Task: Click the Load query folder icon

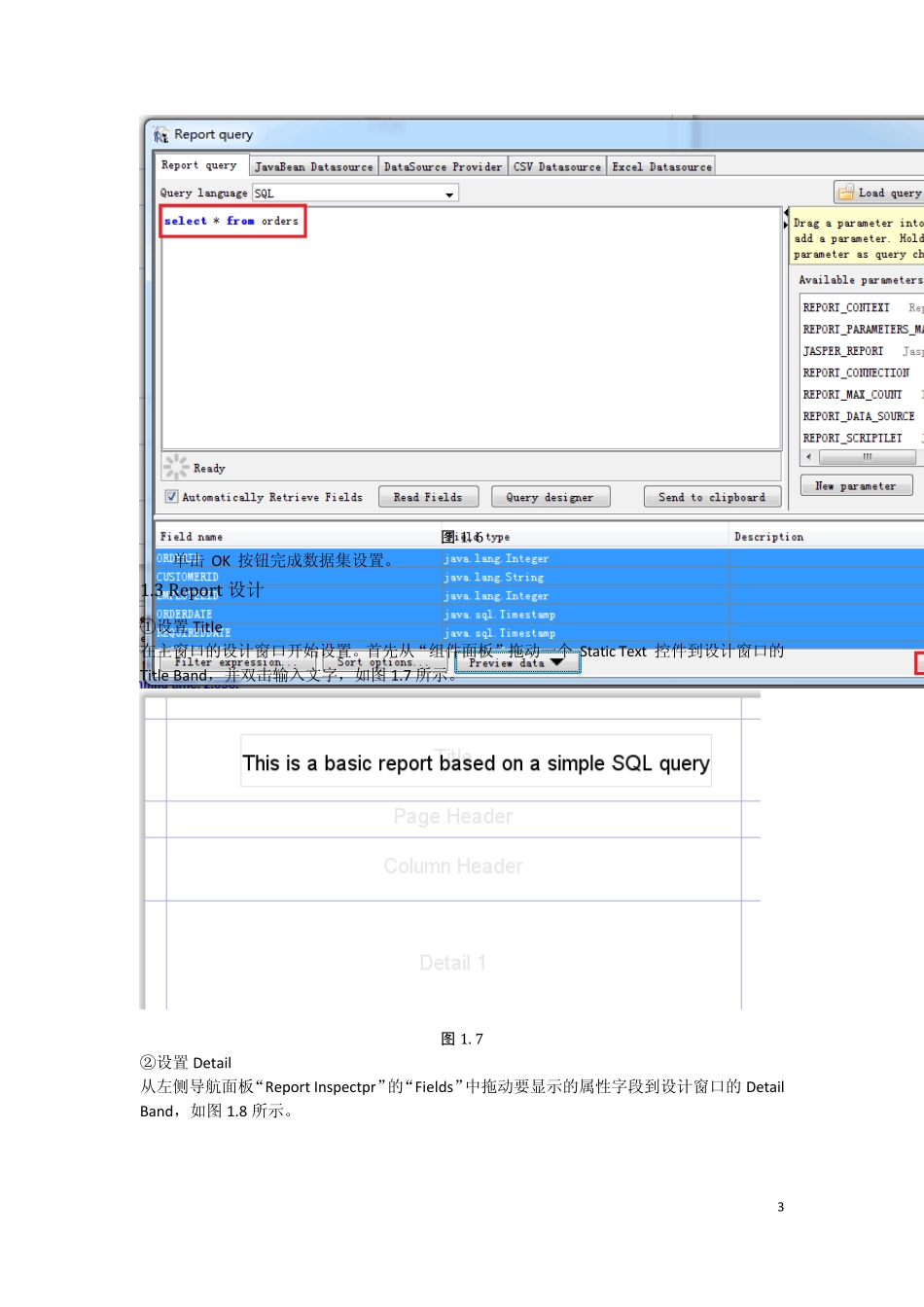Action: pyautogui.click(x=846, y=193)
